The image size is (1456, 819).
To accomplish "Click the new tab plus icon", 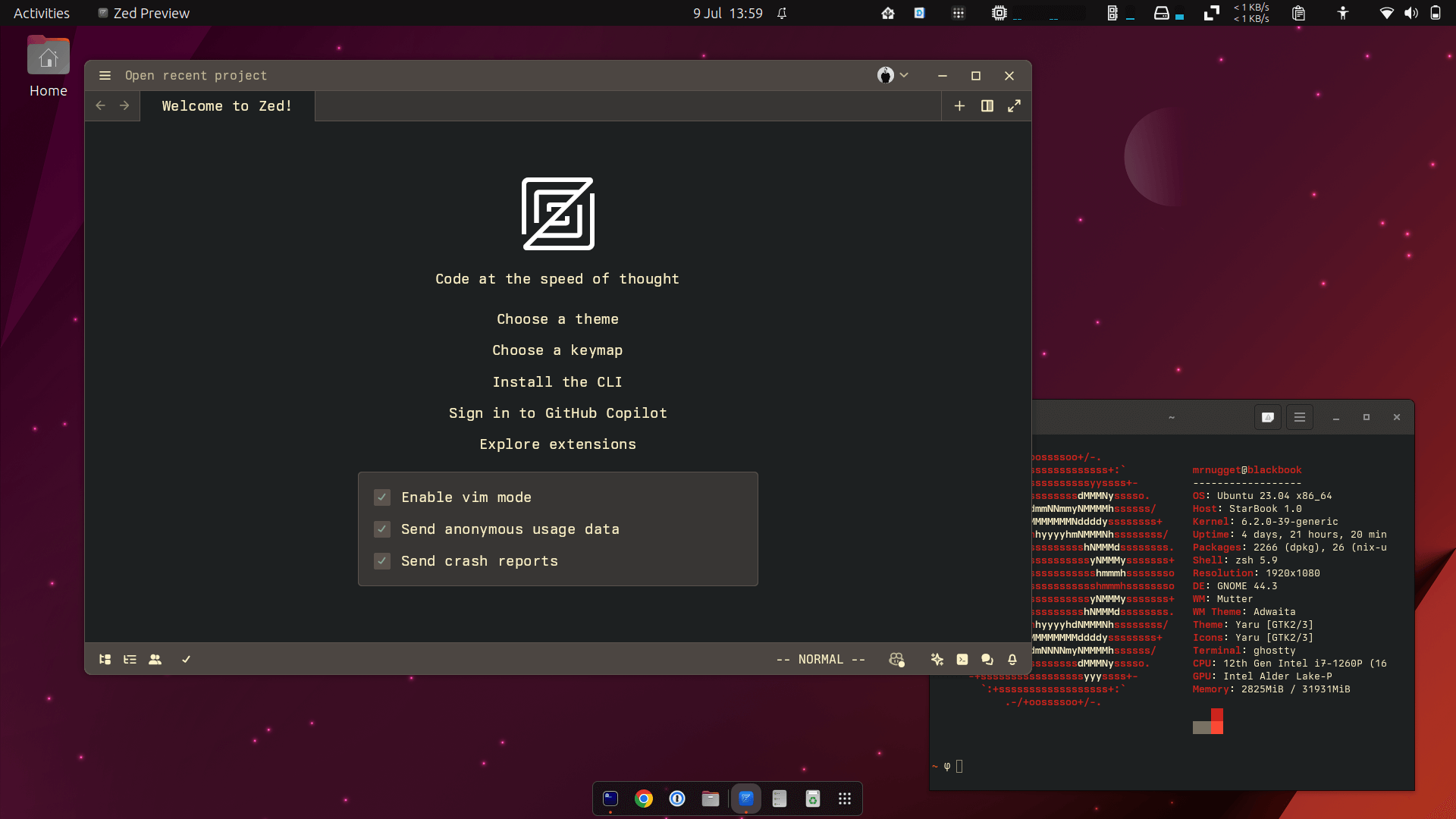I will click(x=959, y=106).
